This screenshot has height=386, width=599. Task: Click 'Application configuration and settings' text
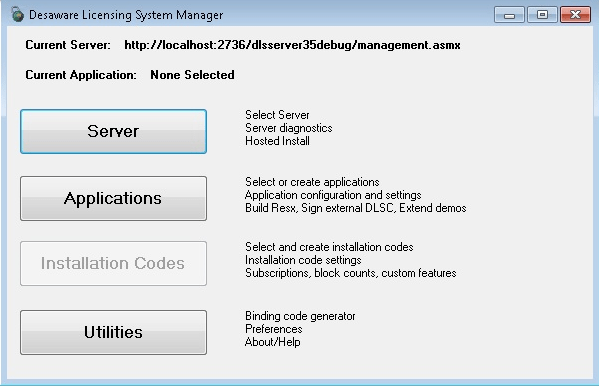pos(333,195)
